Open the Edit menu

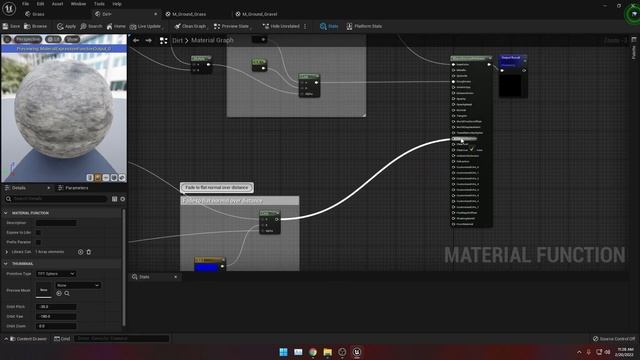(40, 4)
